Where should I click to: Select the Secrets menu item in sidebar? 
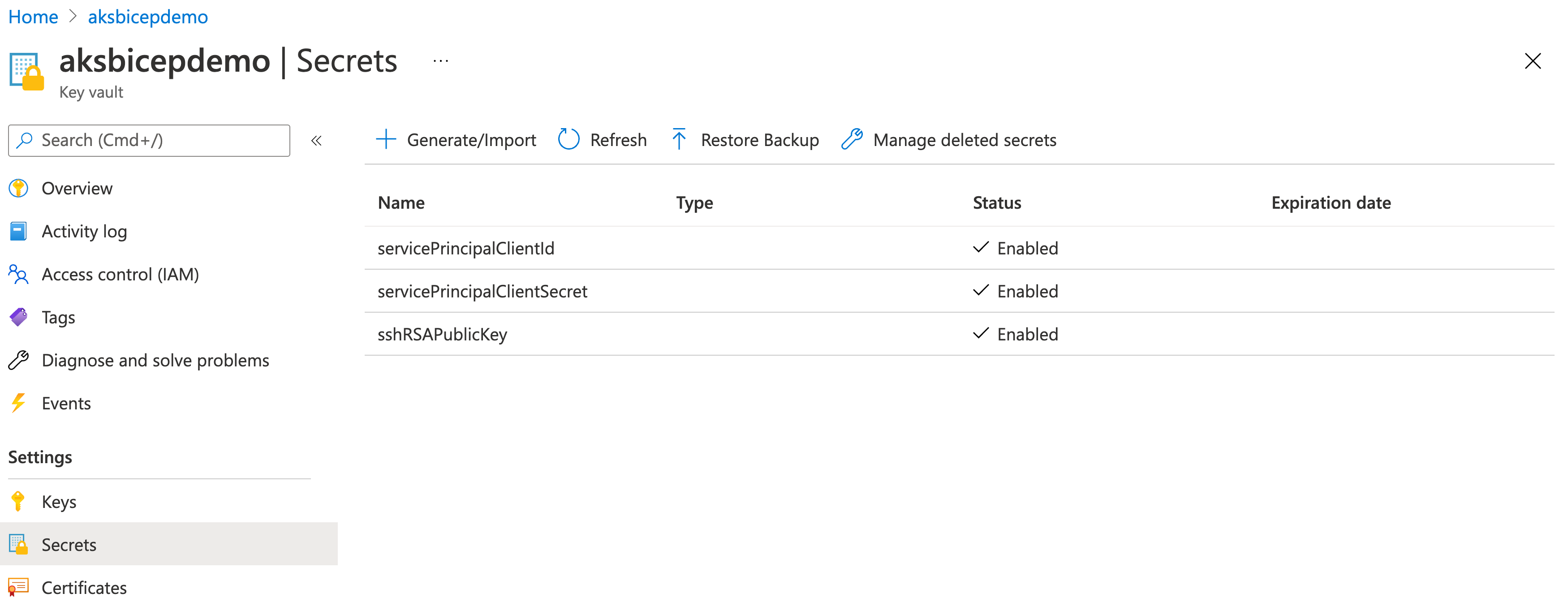[69, 544]
